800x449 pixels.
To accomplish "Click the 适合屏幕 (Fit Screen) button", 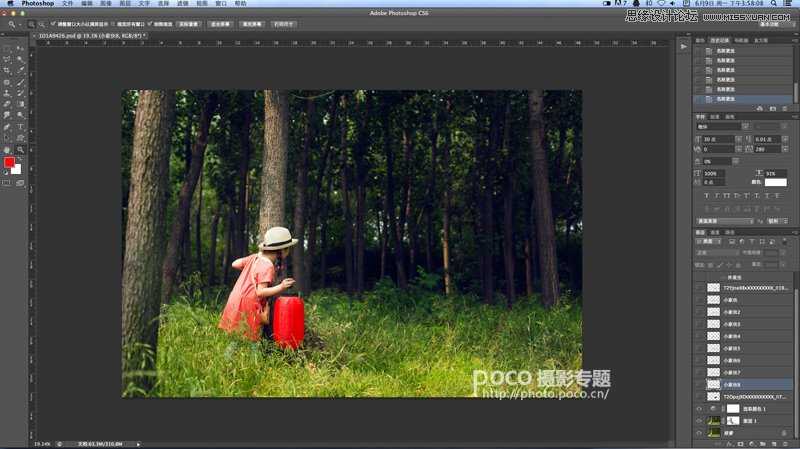I will (x=220, y=24).
